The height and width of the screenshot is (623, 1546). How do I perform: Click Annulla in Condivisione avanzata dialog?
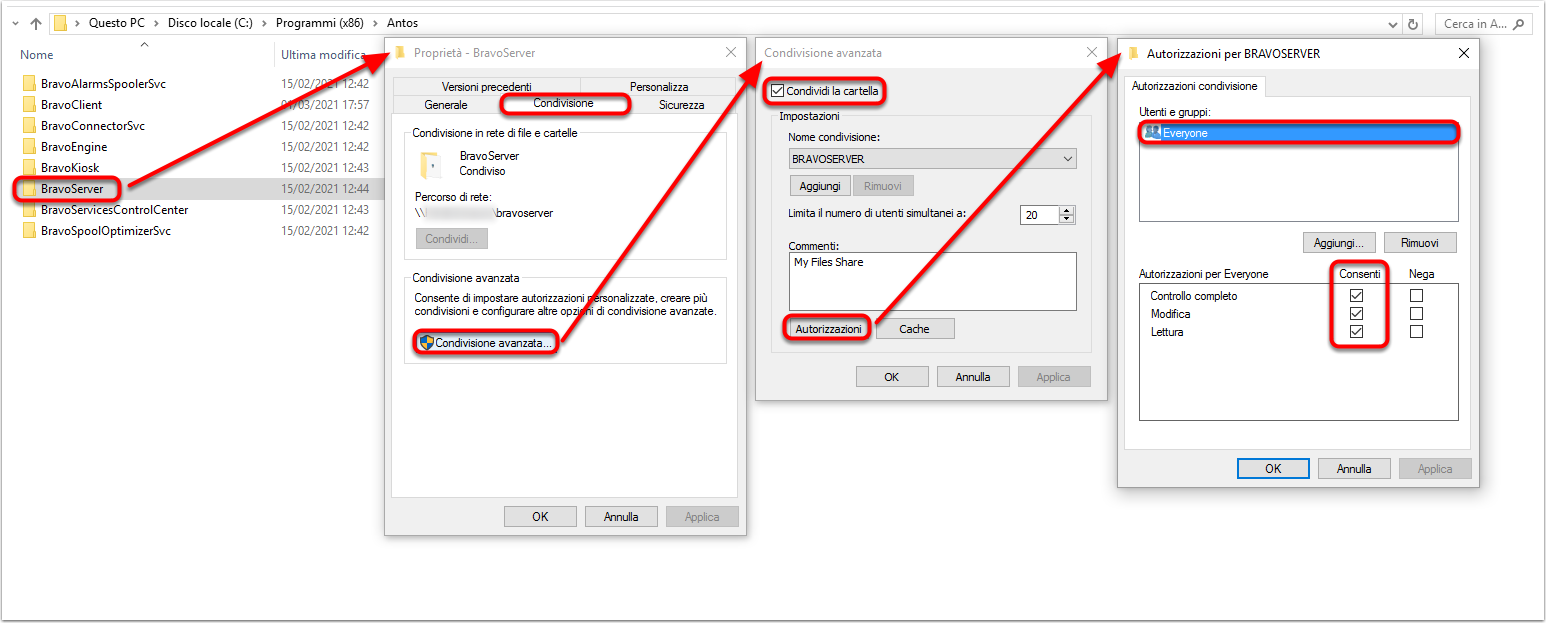973,377
